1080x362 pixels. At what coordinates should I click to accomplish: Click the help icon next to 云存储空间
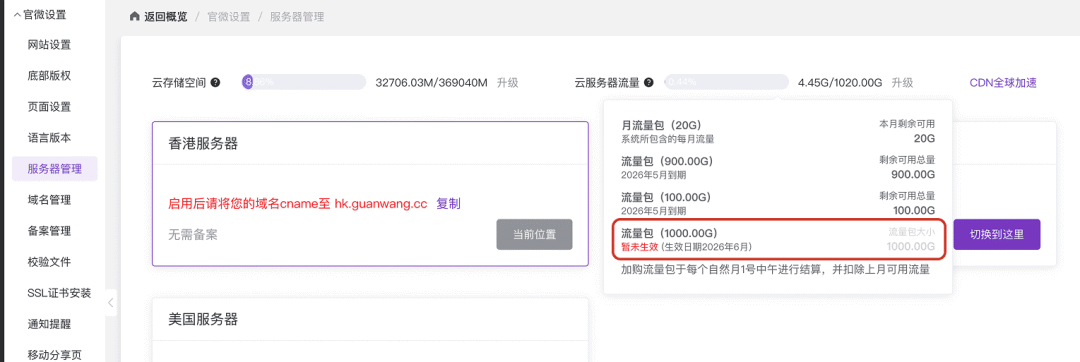[216, 83]
